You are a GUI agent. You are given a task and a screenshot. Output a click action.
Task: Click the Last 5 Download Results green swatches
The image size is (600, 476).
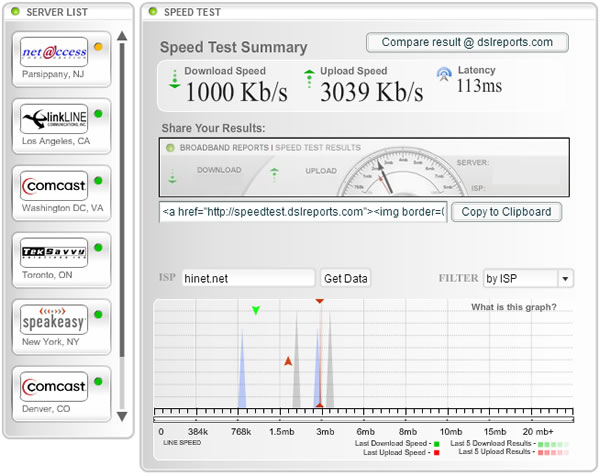(553, 444)
